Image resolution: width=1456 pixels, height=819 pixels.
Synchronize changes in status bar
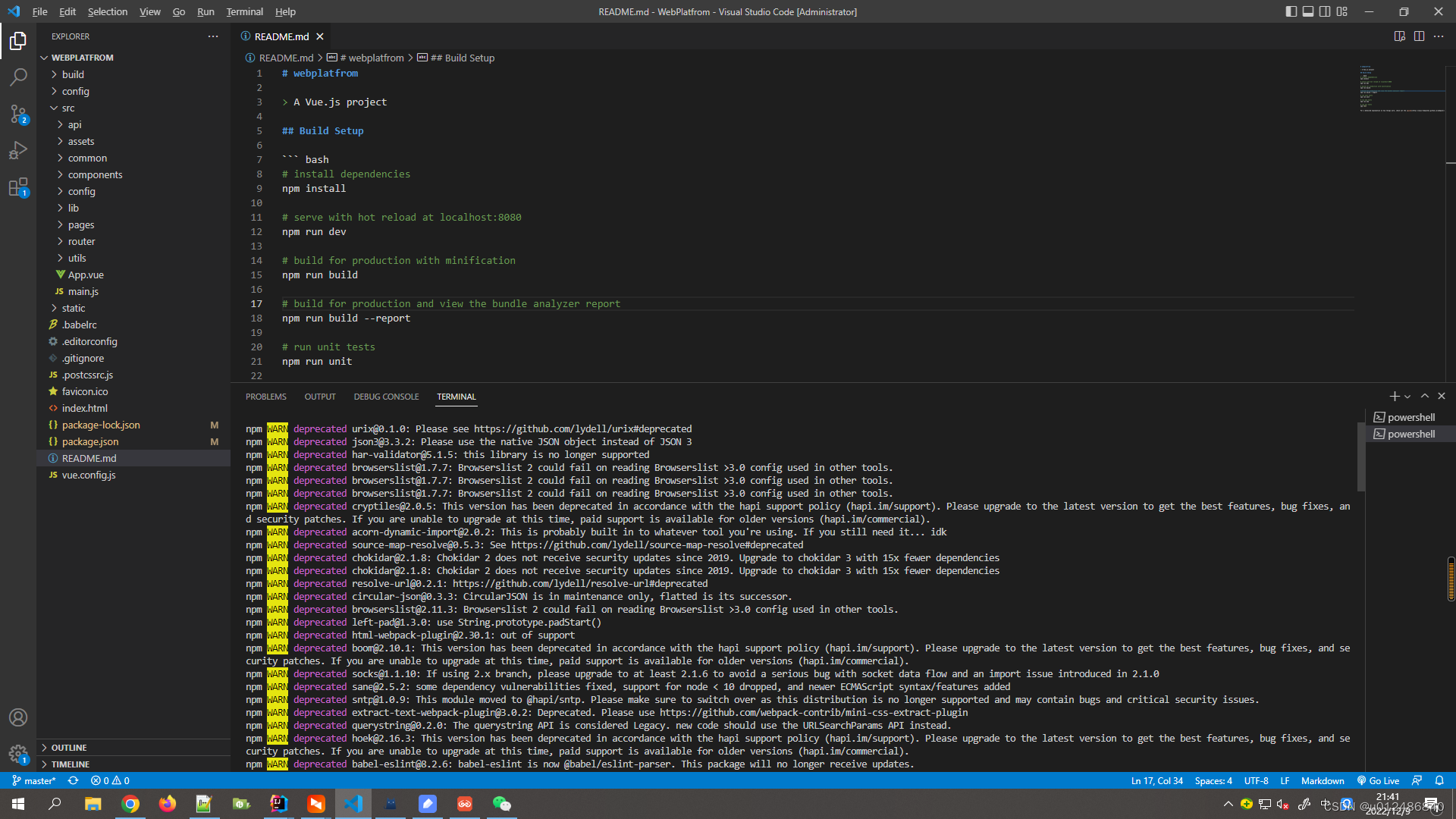(73, 780)
